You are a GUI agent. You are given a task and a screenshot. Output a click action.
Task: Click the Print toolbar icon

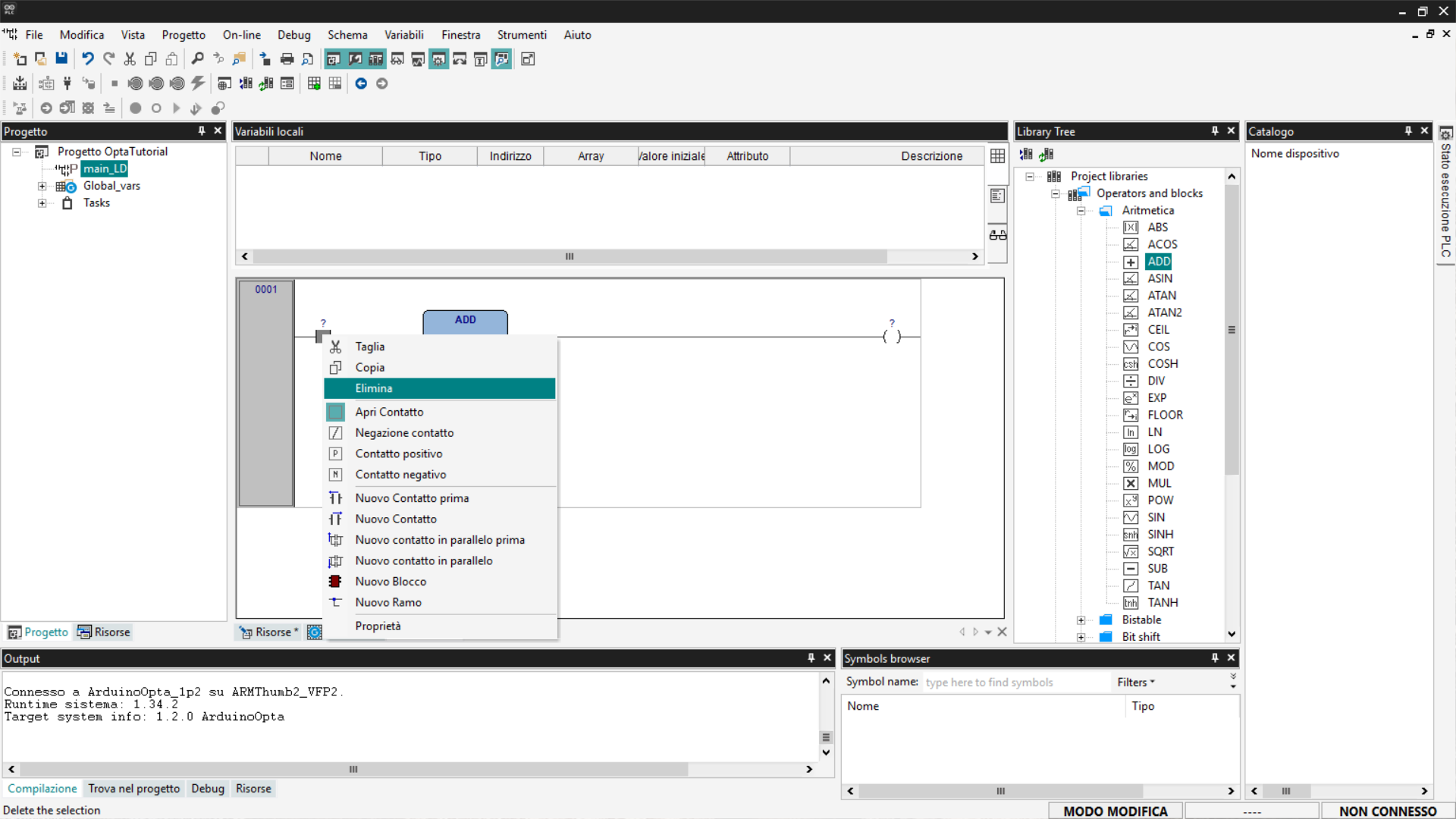click(287, 58)
